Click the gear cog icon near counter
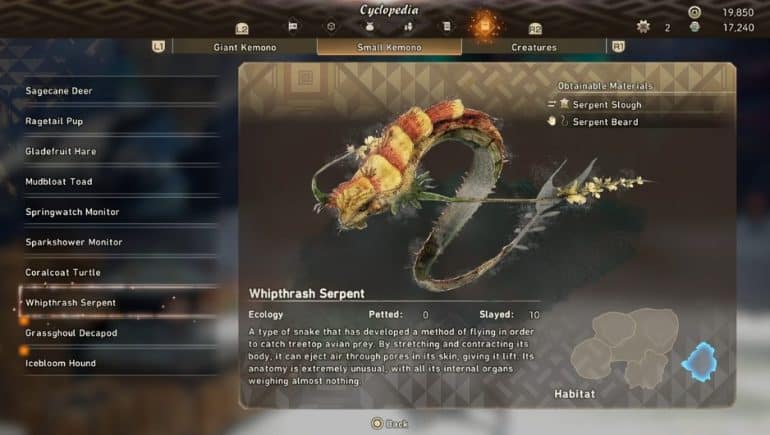 pos(643,27)
